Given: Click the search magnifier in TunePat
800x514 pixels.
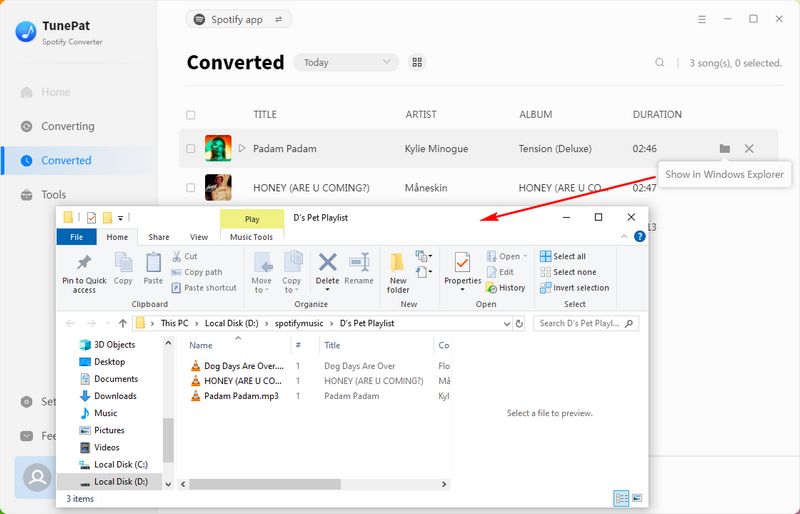Looking at the screenshot, I should (660, 63).
